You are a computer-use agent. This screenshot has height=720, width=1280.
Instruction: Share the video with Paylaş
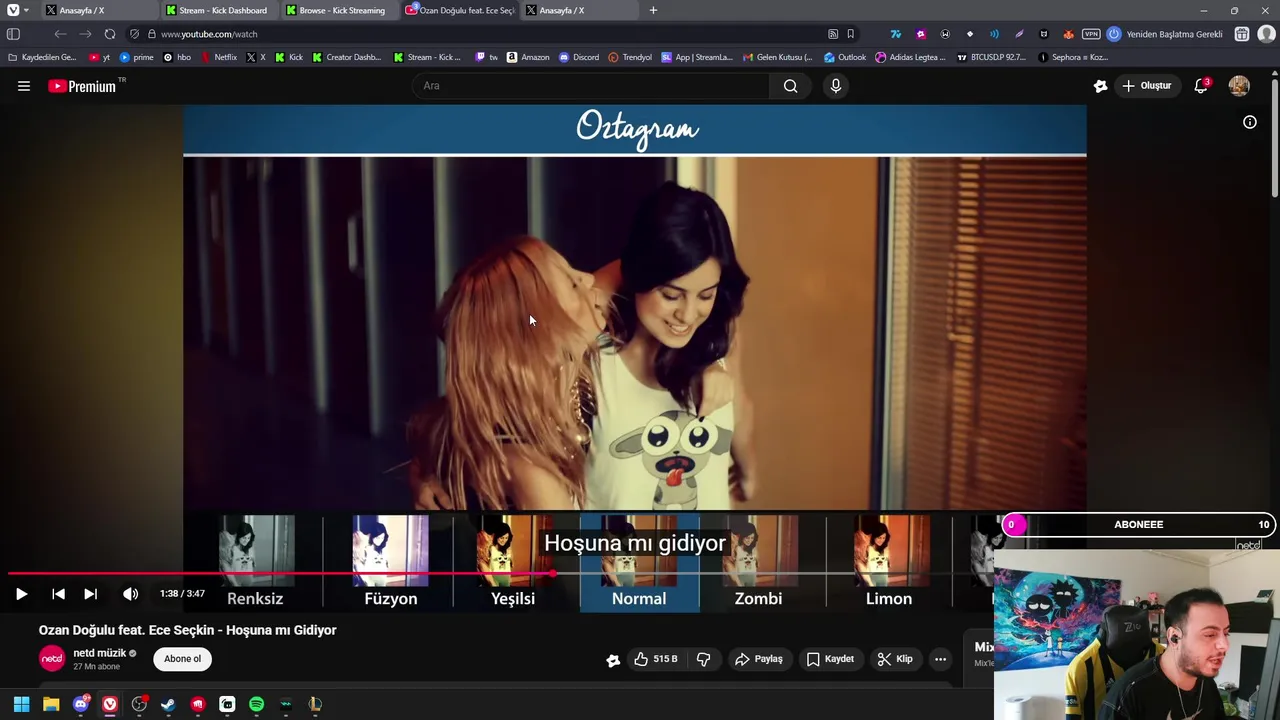(759, 659)
